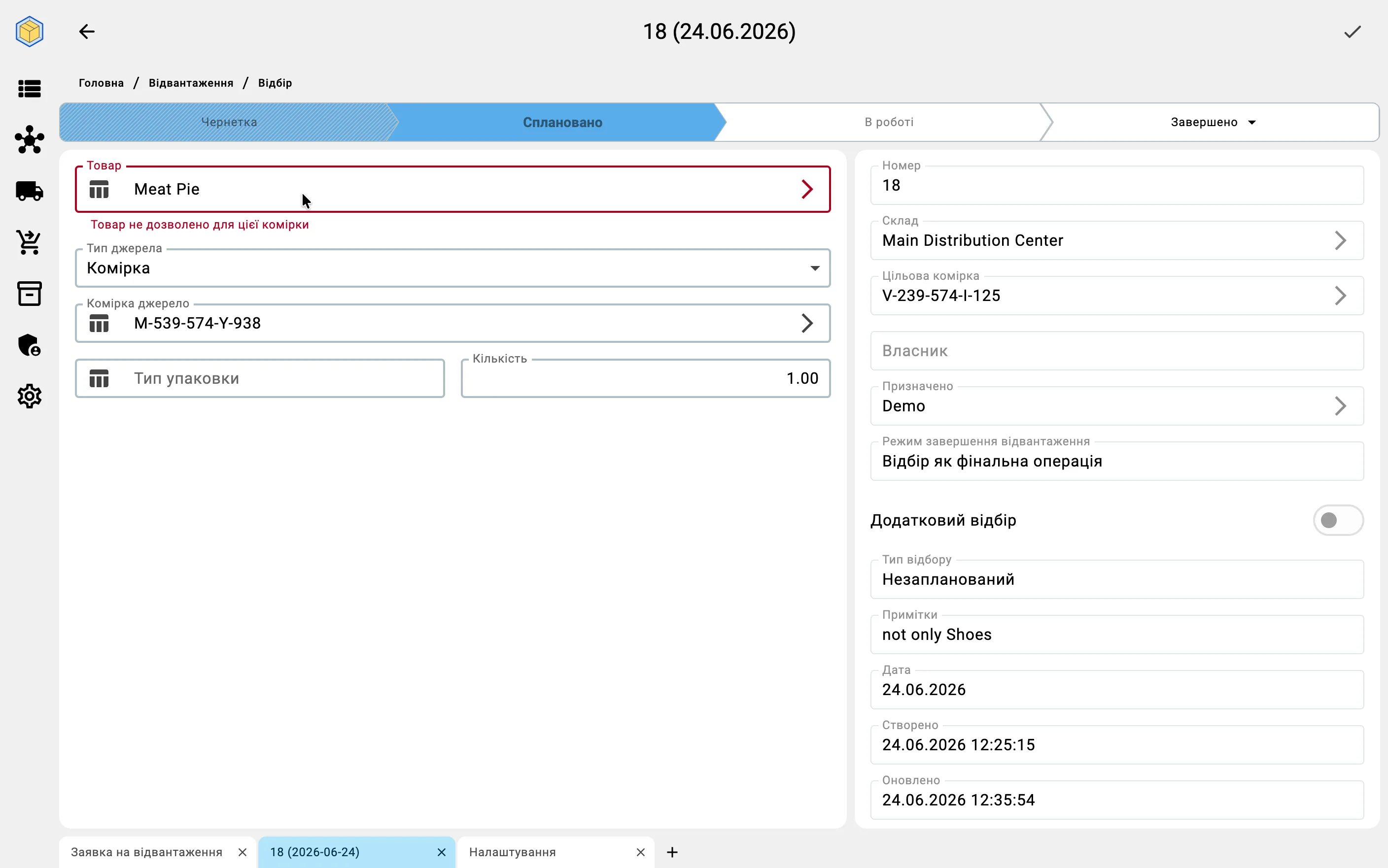This screenshot has width=1388, height=868.
Task: Open Цільова комірка V-239-574-I-125 chevron
Action: [1340, 296]
